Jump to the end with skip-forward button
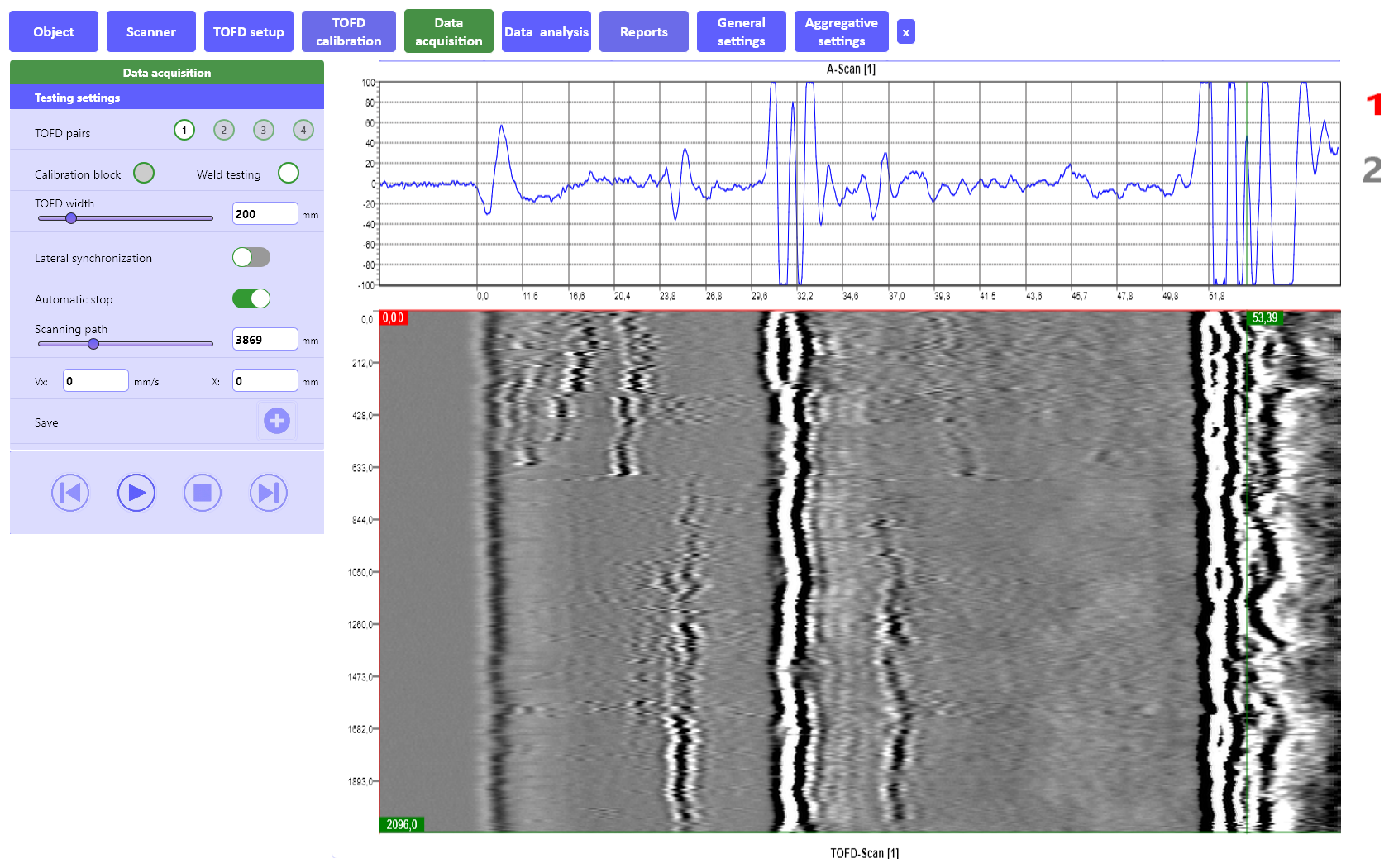1389x868 pixels. click(x=269, y=494)
